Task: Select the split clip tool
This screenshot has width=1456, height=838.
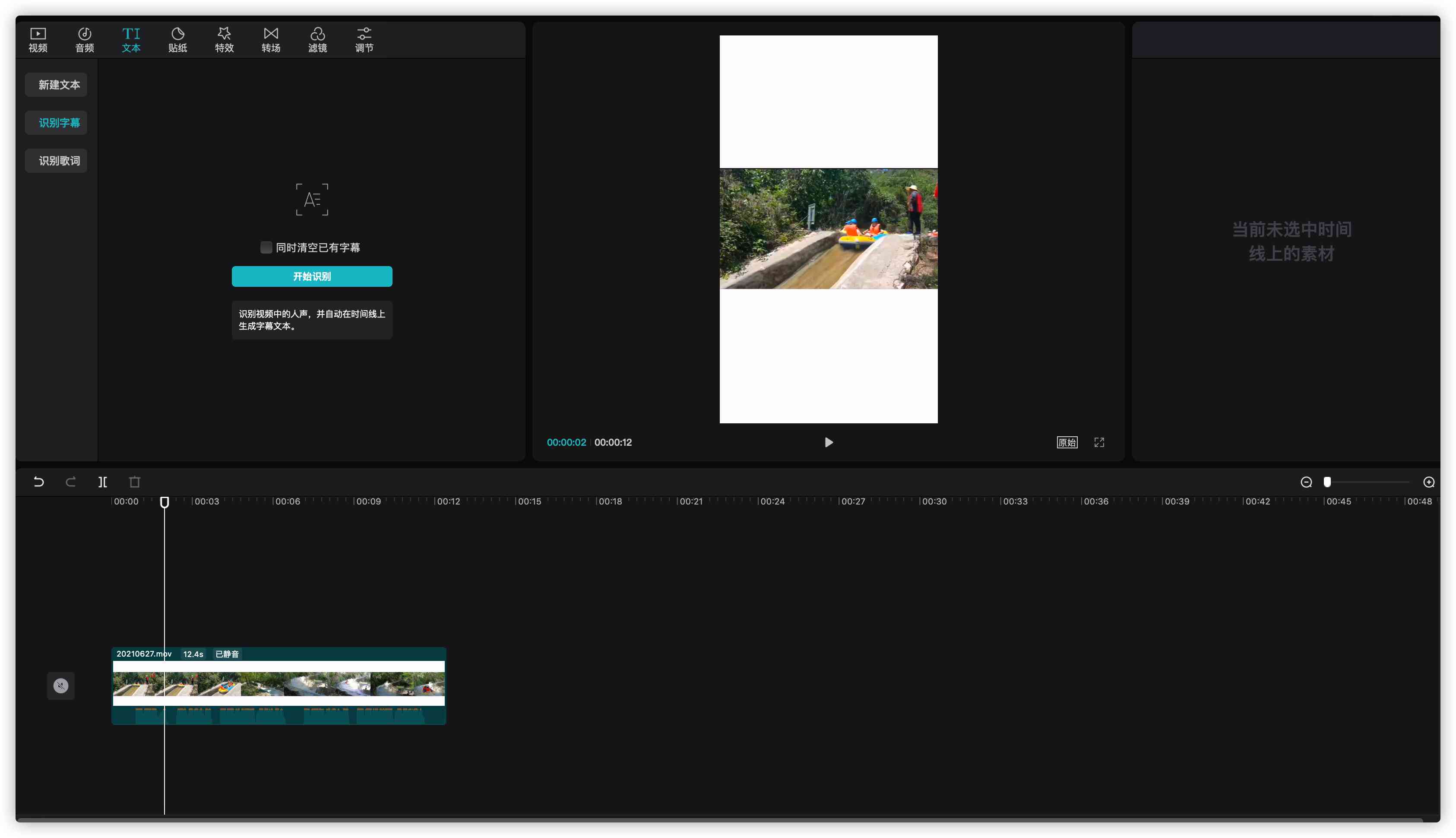Action: click(102, 482)
